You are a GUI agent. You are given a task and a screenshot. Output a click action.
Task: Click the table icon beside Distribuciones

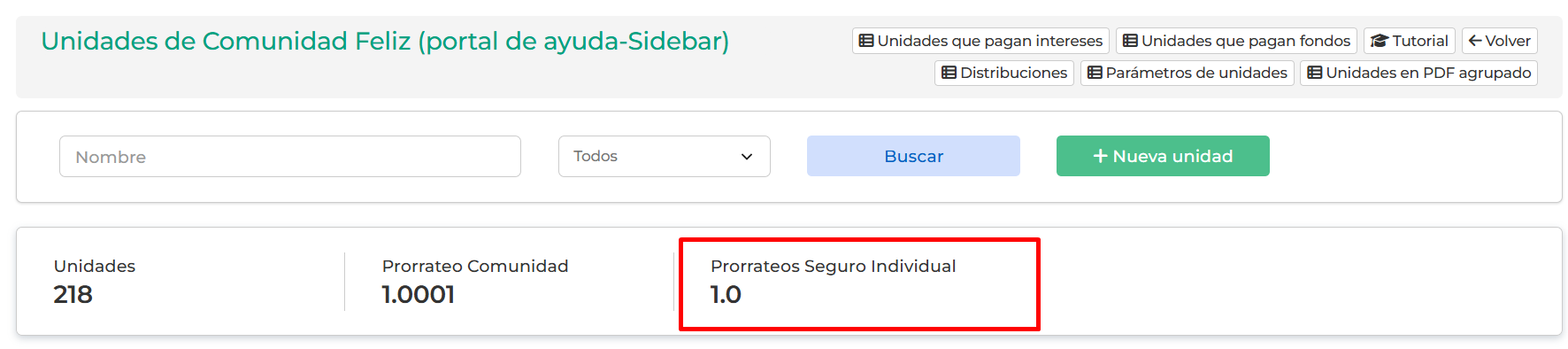pos(949,73)
